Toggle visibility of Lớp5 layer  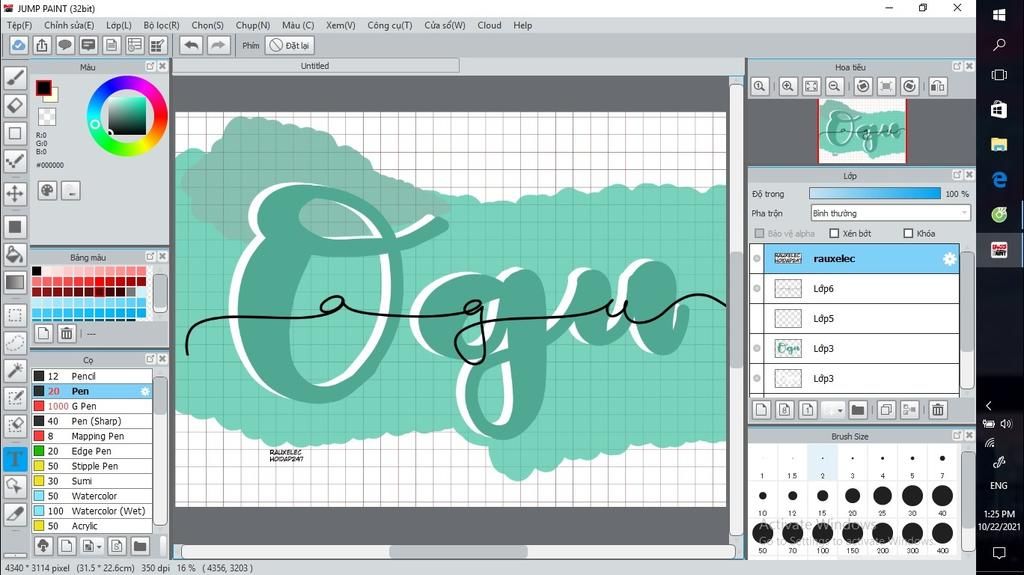pos(757,318)
